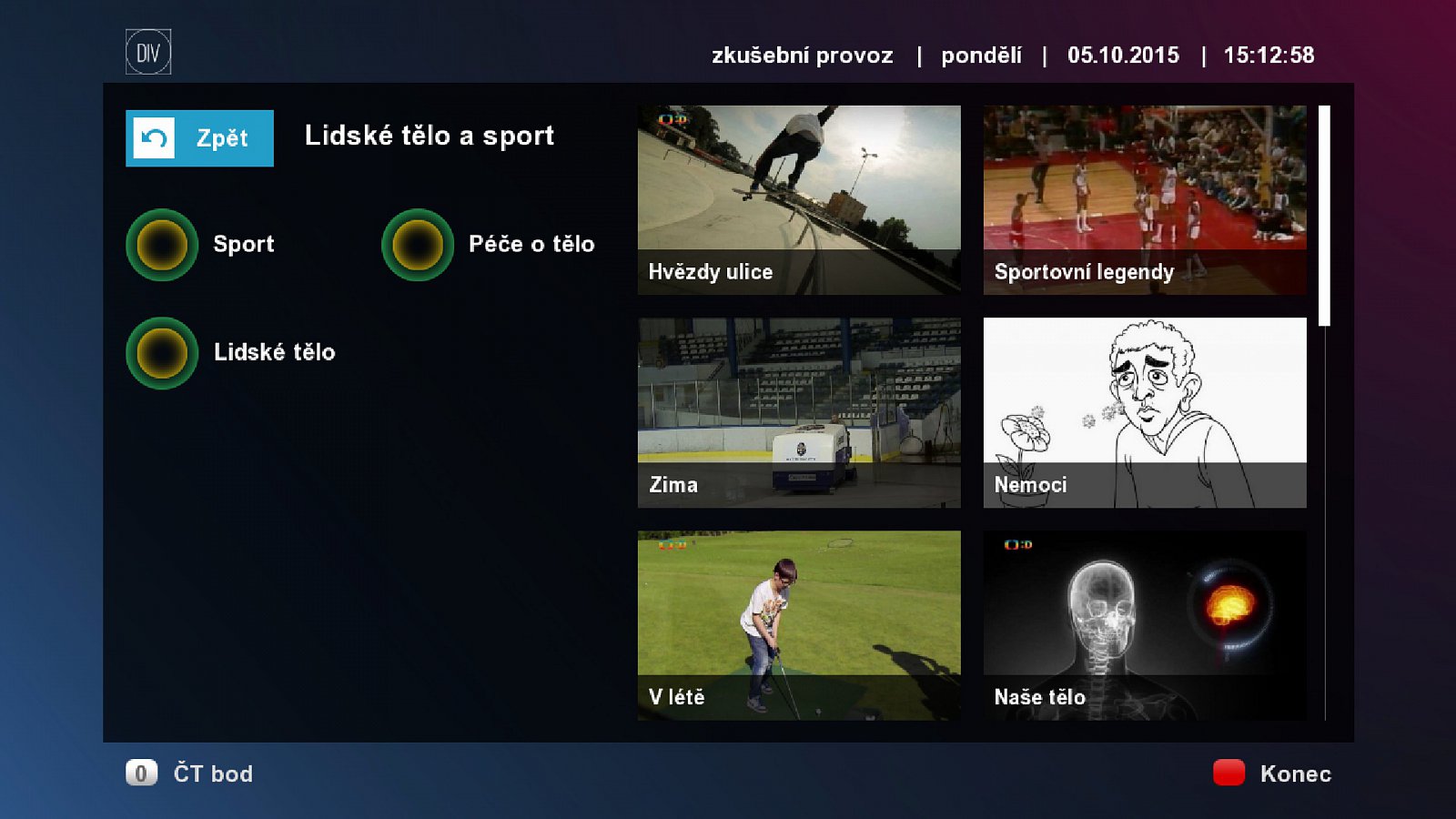1456x819 pixels.
Task: Click the red Konec button icon
Action: 1228,773
